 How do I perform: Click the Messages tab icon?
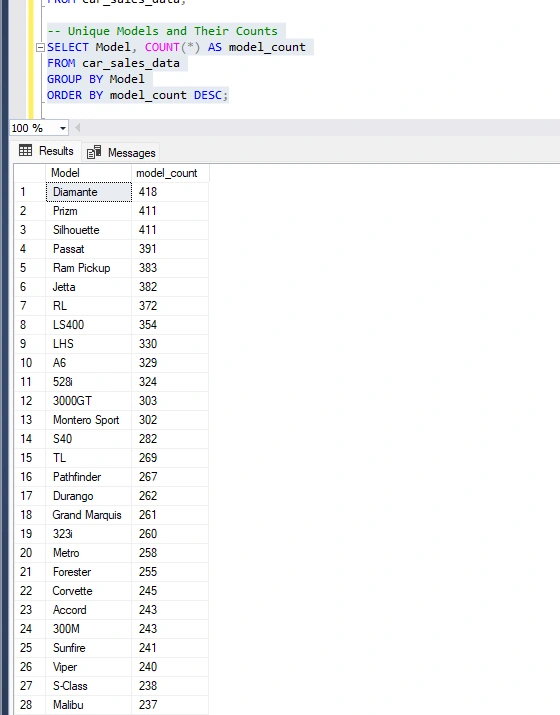(x=94, y=152)
